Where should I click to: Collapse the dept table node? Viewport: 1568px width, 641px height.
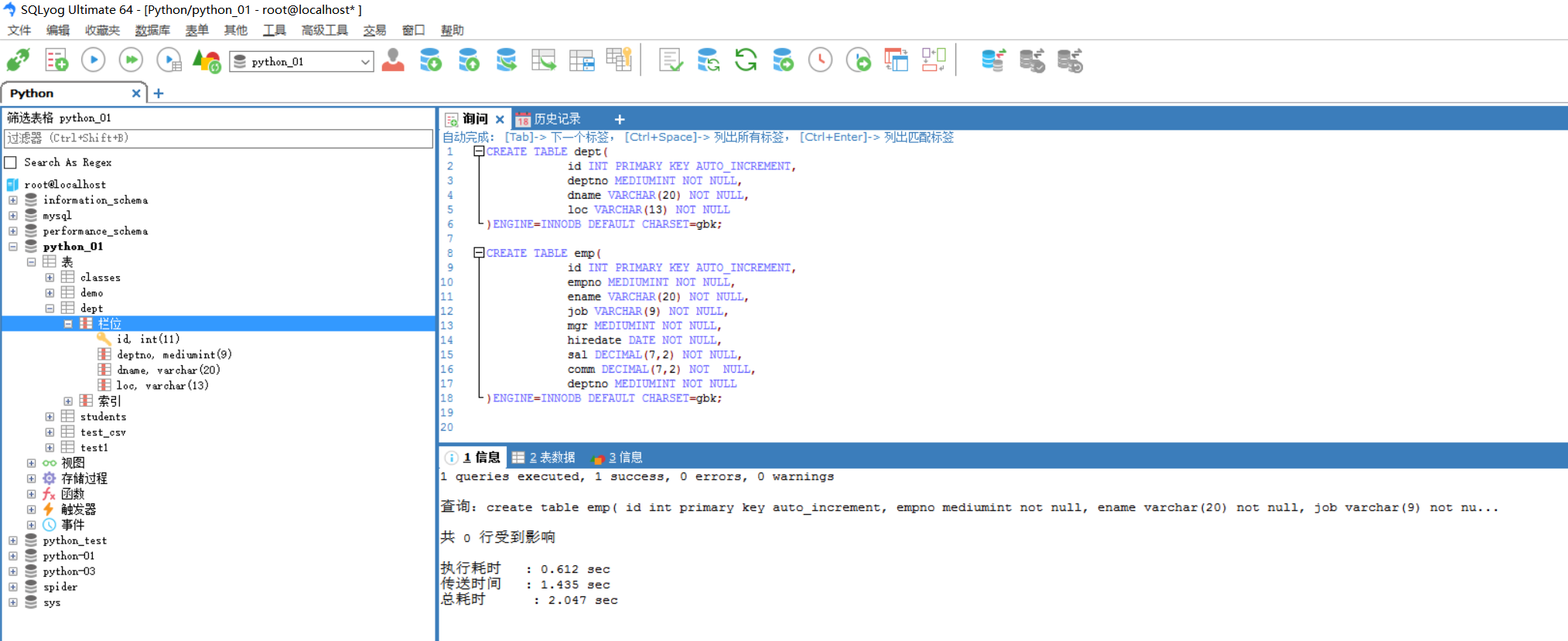coord(50,309)
